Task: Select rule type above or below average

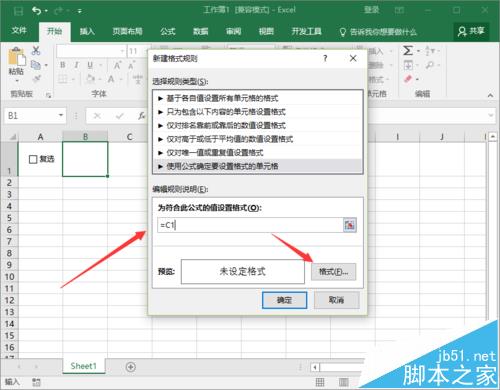Action: [257, 139]
